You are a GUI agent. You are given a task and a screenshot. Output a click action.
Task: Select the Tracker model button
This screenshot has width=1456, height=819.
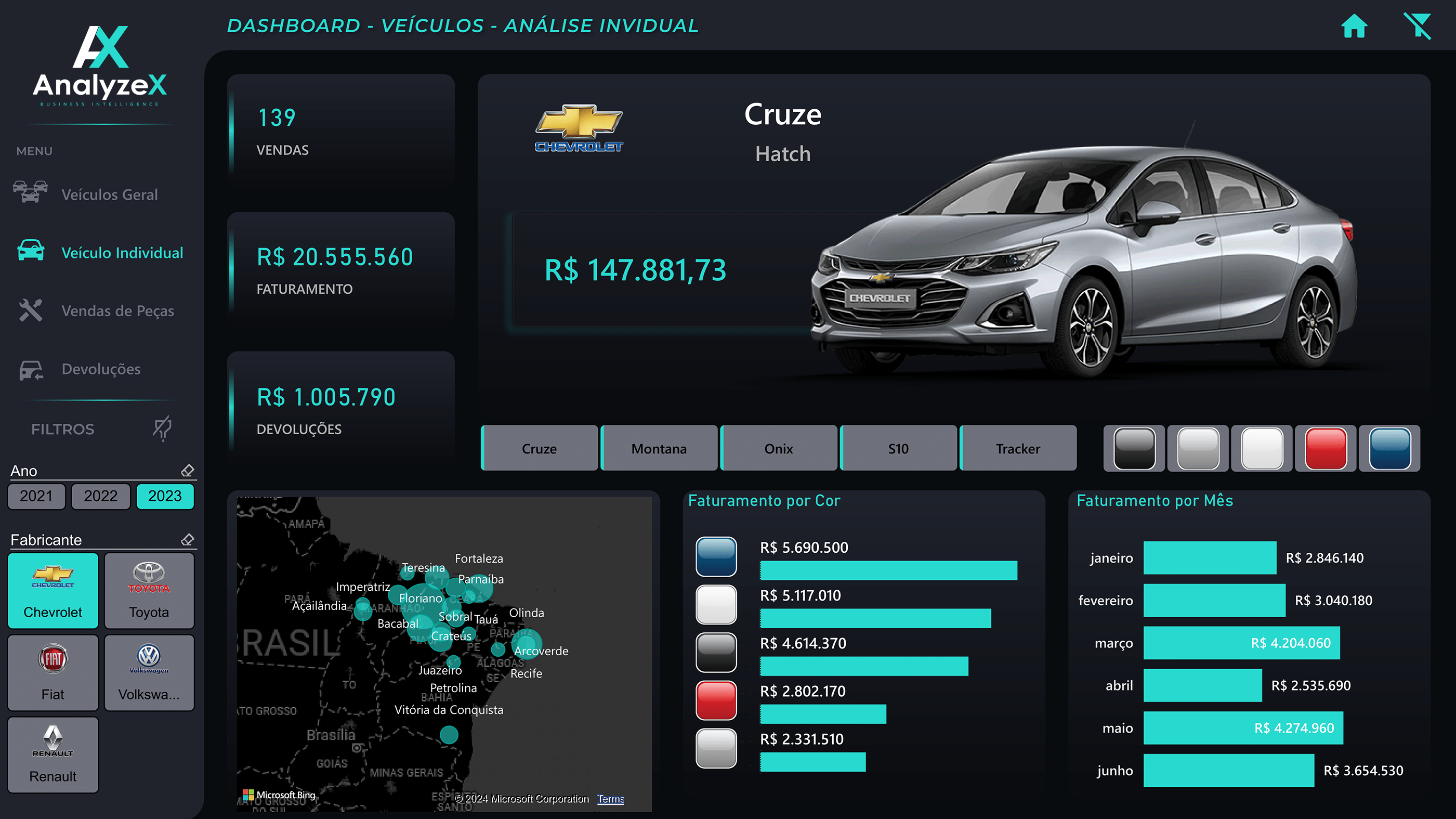(1018, 448)
